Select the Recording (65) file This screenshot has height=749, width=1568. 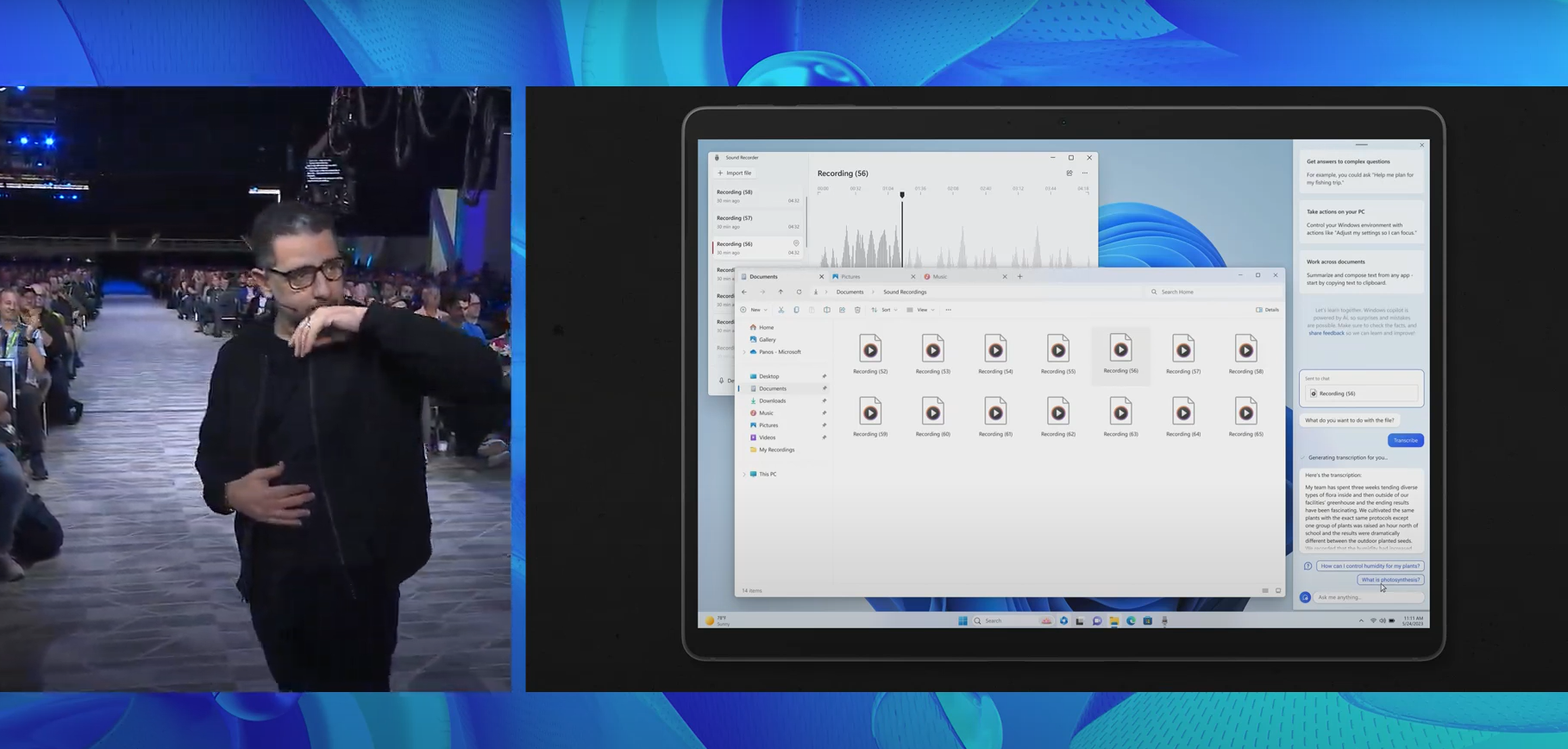coord(1245,417)
